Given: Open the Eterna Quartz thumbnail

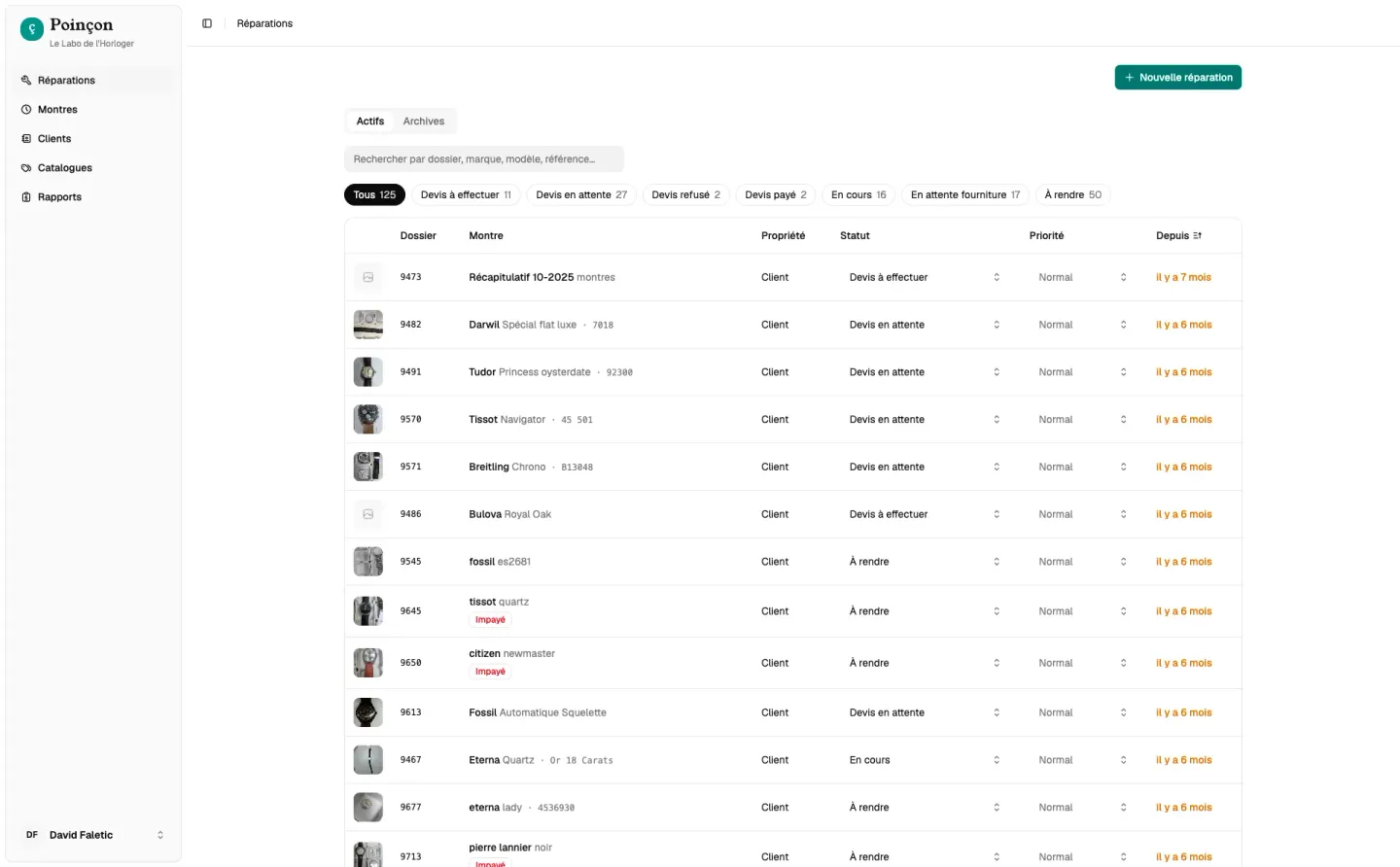Looking at the screenshot, I should click(368, 760).
